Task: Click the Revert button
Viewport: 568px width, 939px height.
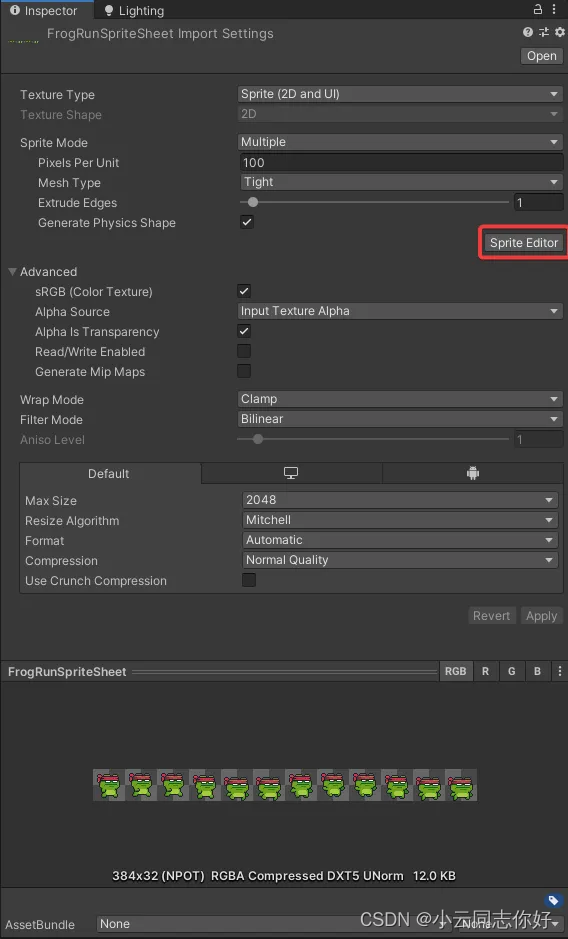Action: (x=491, y=616)
